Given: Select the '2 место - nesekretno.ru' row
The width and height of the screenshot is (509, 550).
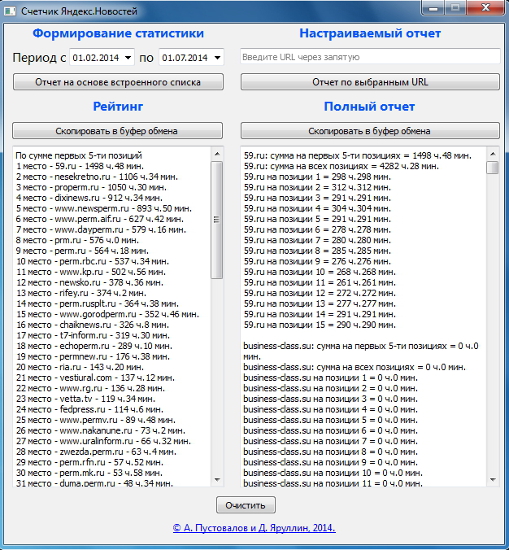Looking at the screenshot, I should point(97,176).
